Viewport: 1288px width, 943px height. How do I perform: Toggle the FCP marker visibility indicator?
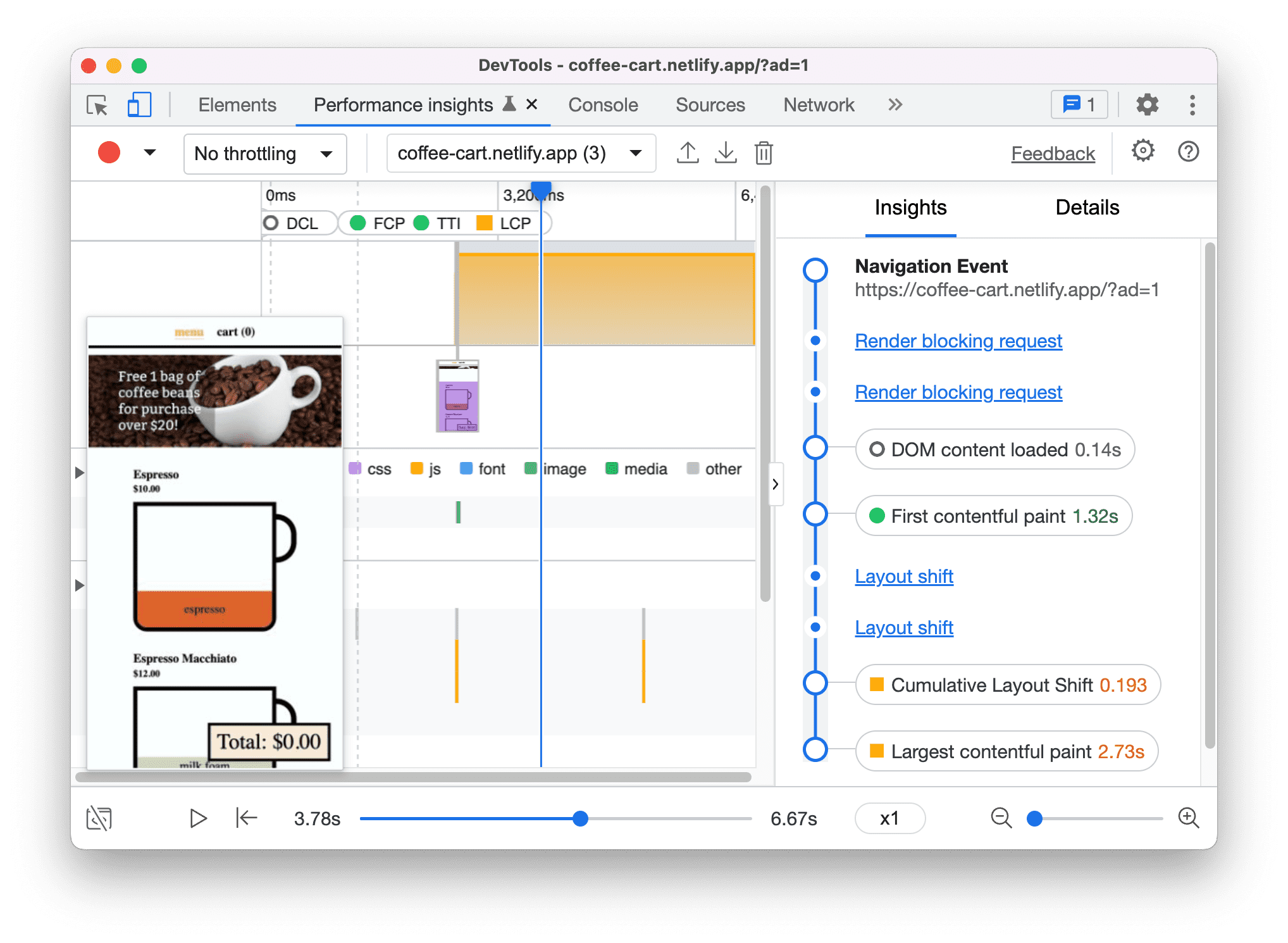coord(383,222)
